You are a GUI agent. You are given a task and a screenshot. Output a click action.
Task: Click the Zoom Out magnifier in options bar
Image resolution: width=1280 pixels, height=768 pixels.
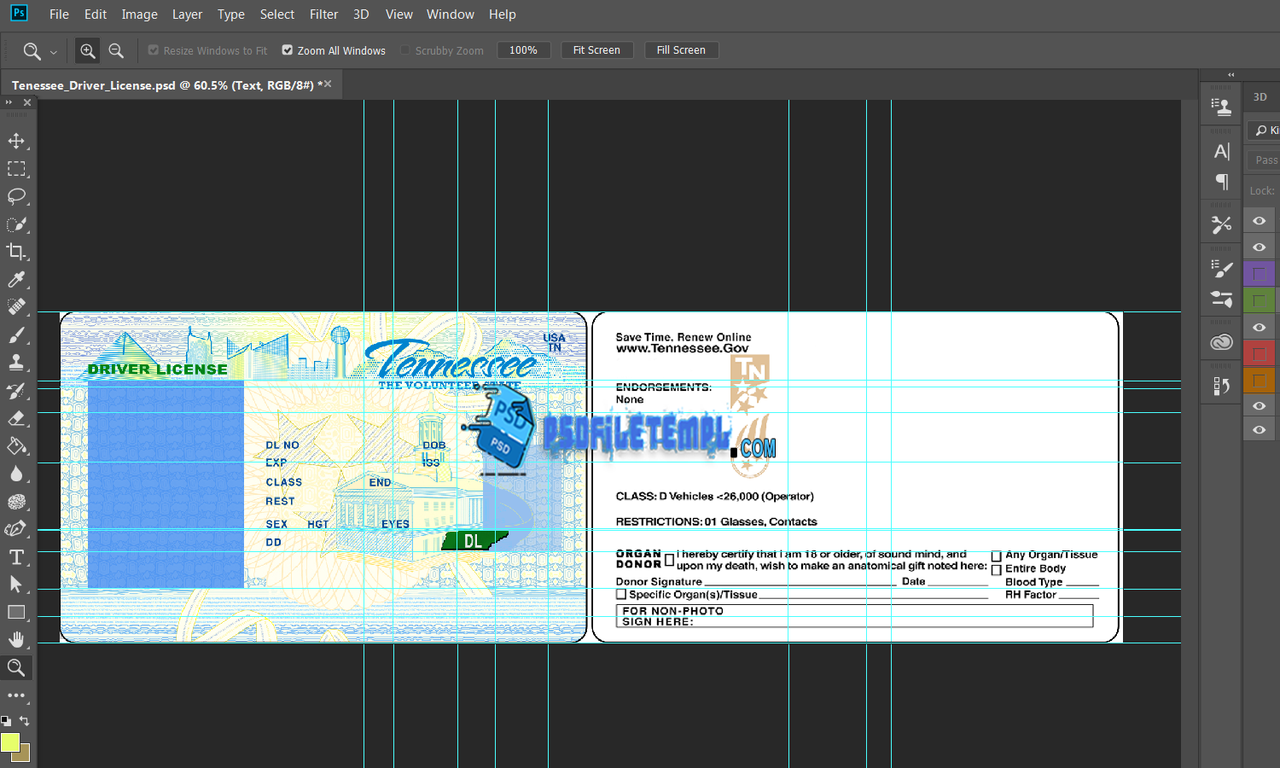pyautogui.click(x=116, y=50)
